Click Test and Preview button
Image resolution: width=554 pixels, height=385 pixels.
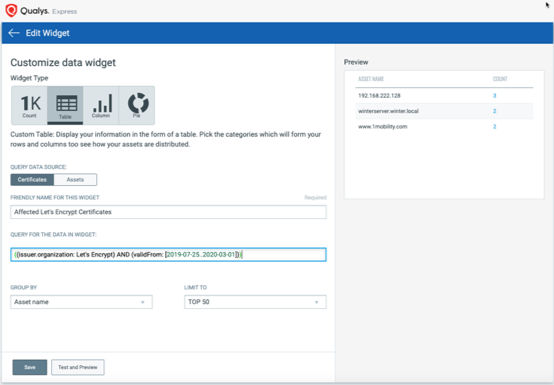(x=78, y=367)
